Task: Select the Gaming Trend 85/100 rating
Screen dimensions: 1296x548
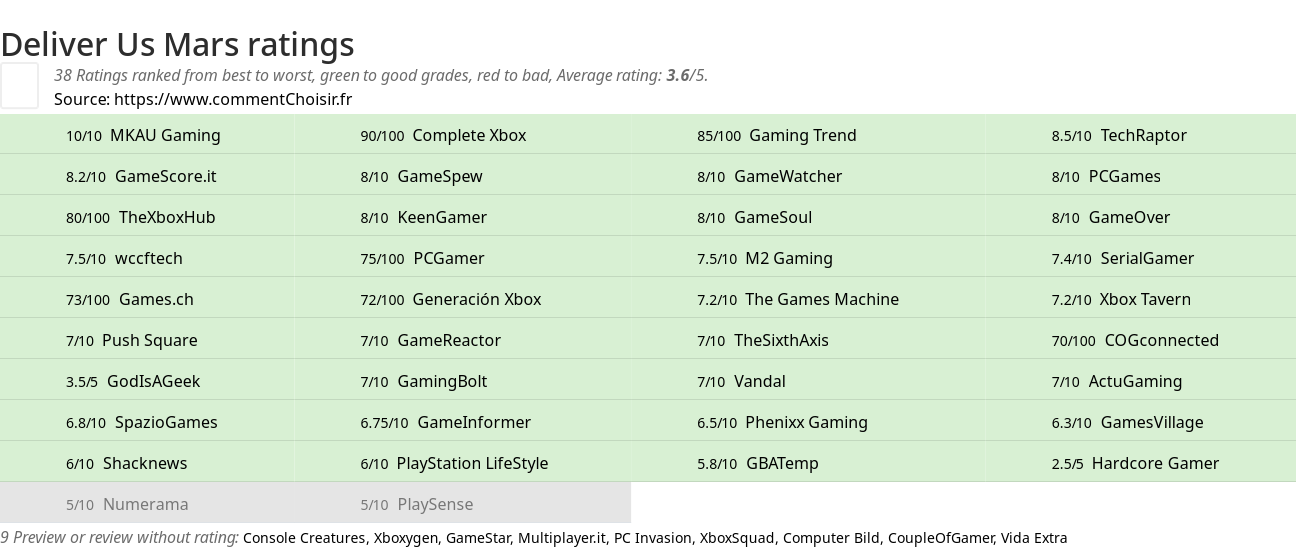Action: [x=777, y=135]
